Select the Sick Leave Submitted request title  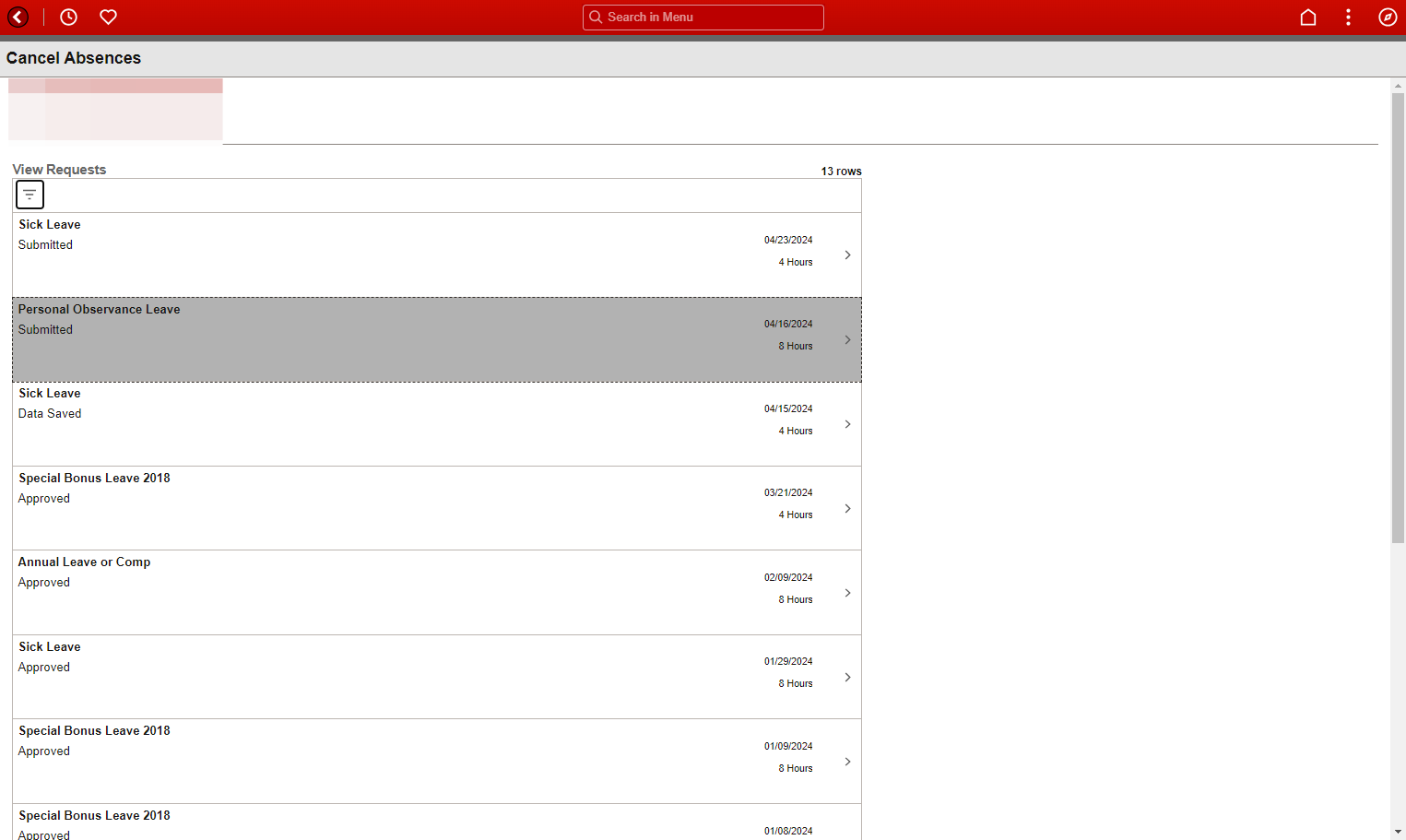pos(50,224)
